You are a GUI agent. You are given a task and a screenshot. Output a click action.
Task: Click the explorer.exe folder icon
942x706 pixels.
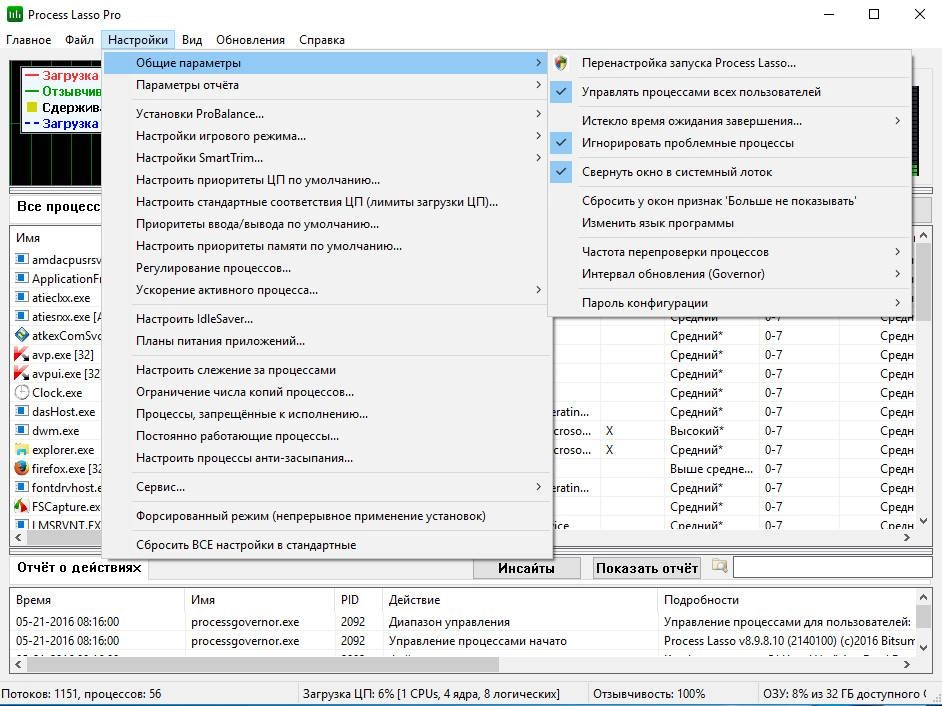point(22,449)
